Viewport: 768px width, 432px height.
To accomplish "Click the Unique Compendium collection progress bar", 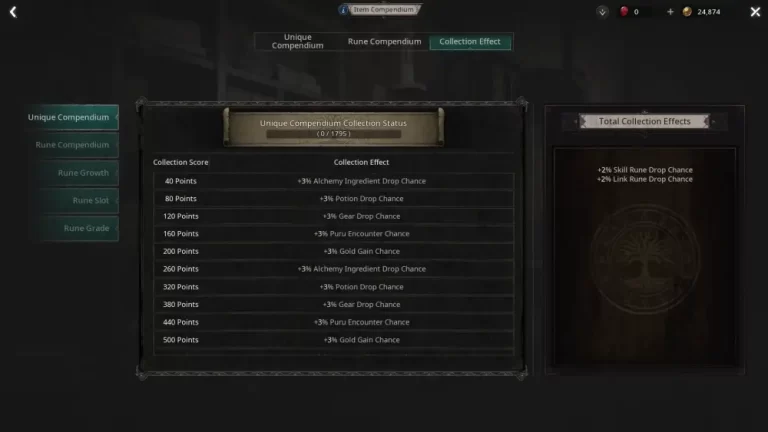I will 334,134.
